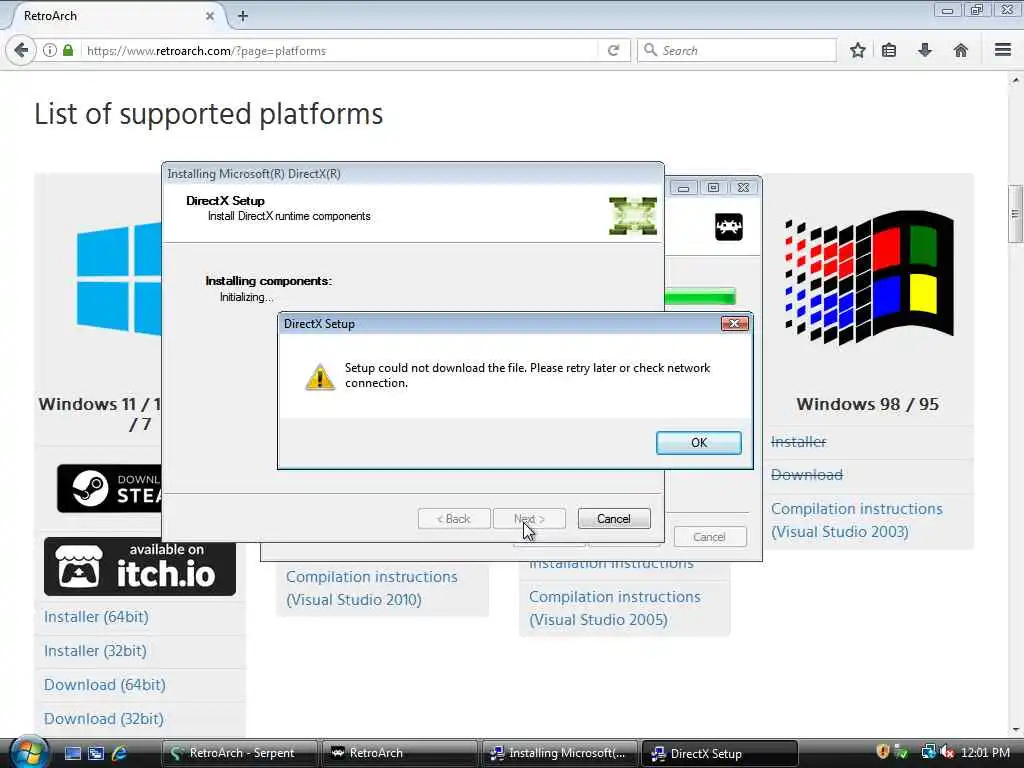Click the DirectX X logo in setup header
The height and width of the screenshot is (768, 1024).
(633, 216)
